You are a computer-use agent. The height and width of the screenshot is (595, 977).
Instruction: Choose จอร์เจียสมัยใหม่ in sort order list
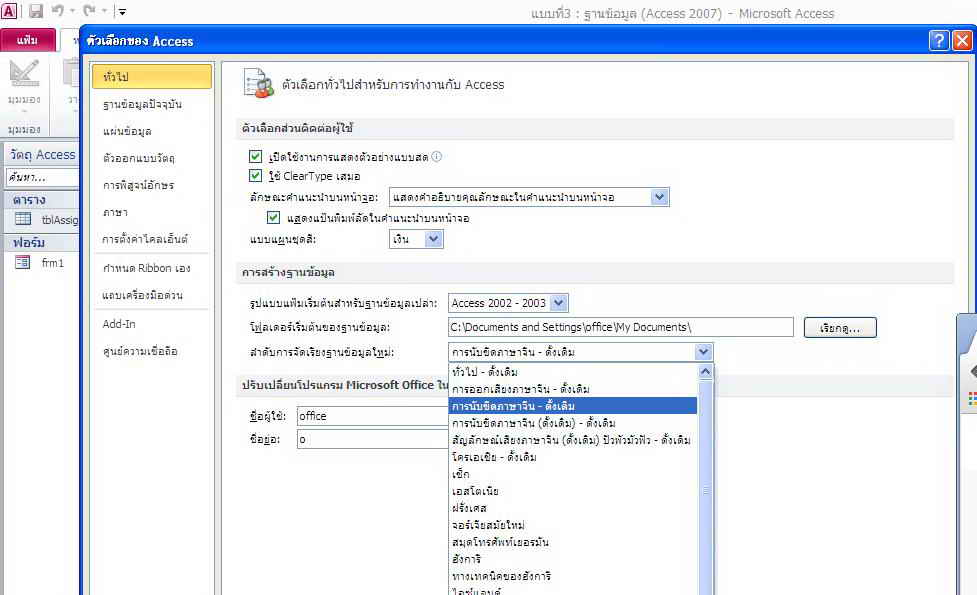pos(573,525)
